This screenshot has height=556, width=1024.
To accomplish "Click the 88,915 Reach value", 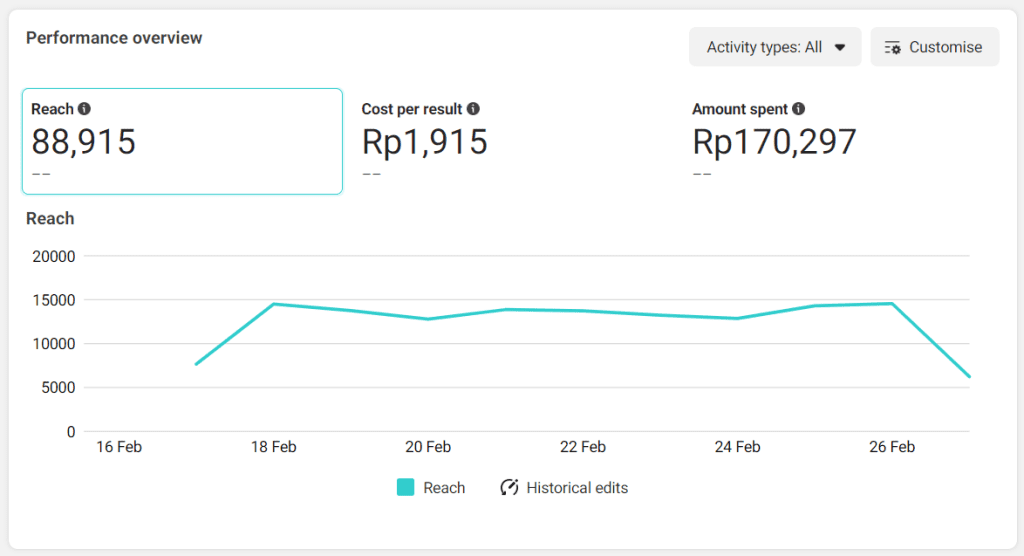I will [84, 142].
